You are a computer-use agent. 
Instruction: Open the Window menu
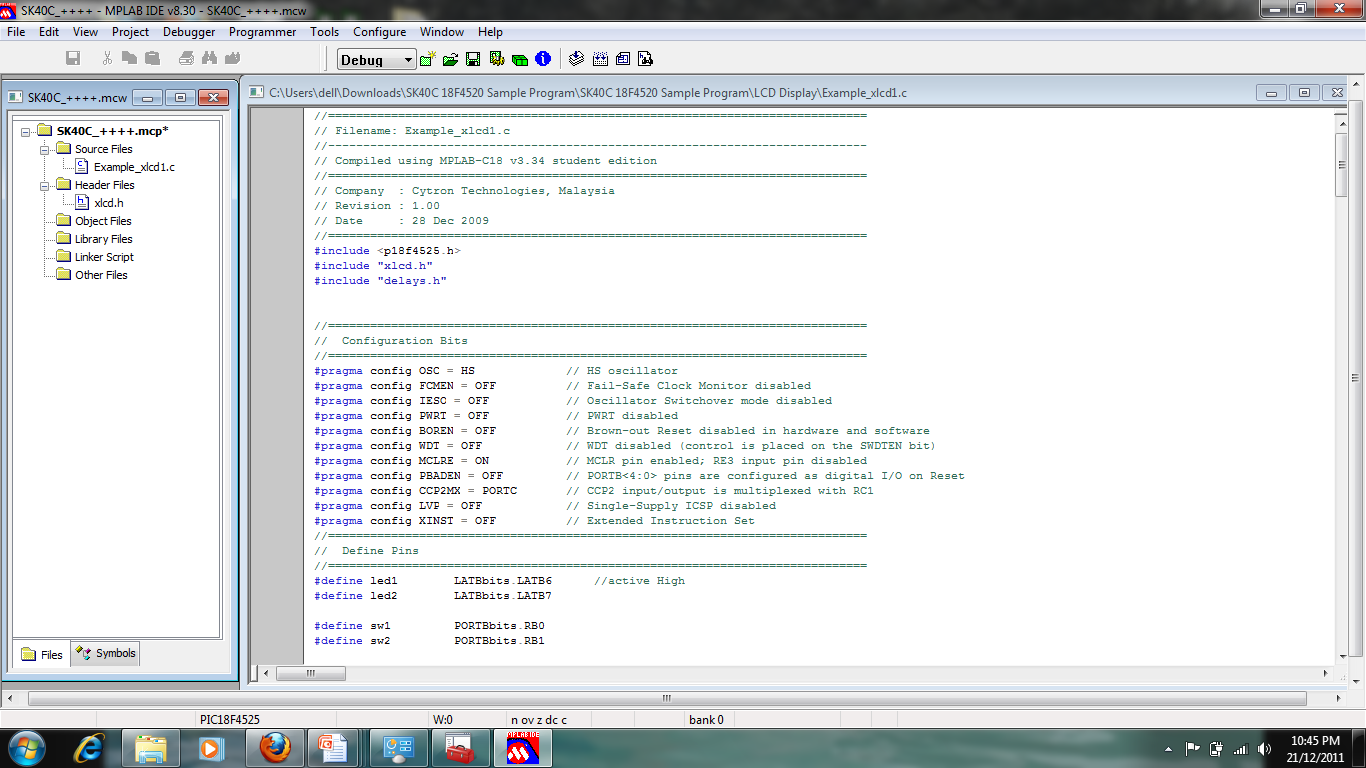(442, 32)
